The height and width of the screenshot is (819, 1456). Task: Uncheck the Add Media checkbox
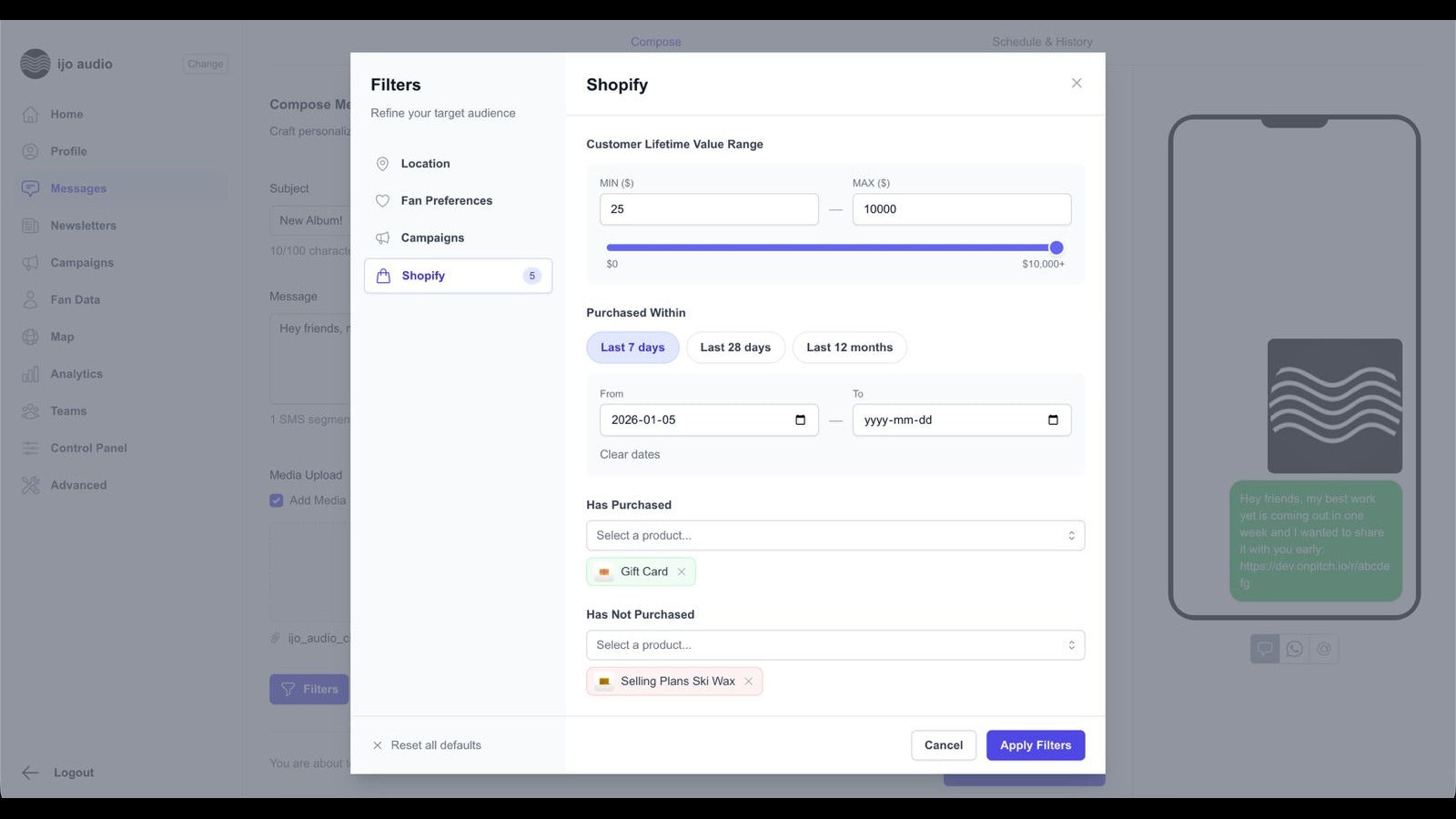[x=276, y=500]
